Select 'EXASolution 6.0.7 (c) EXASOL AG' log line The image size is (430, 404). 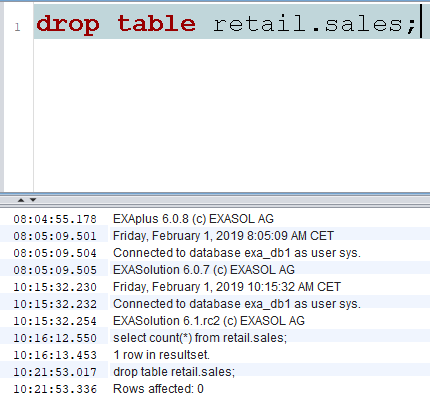coord(204,270)
